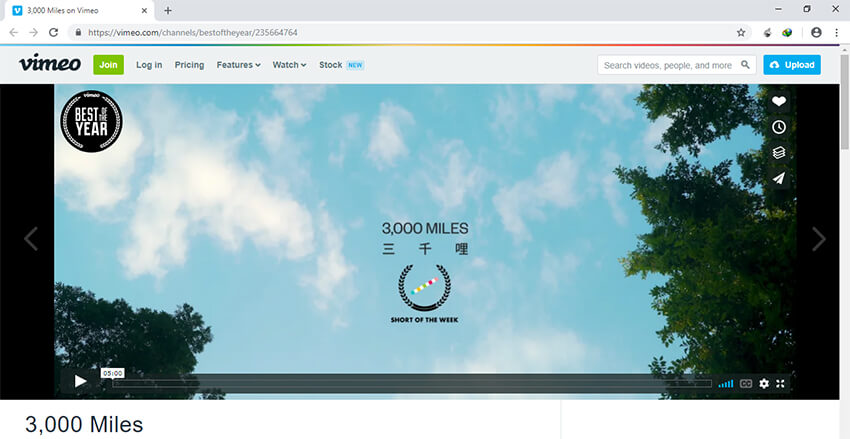
Task: Open Chrome's three-dot menu
Action: tap(836, 32)
